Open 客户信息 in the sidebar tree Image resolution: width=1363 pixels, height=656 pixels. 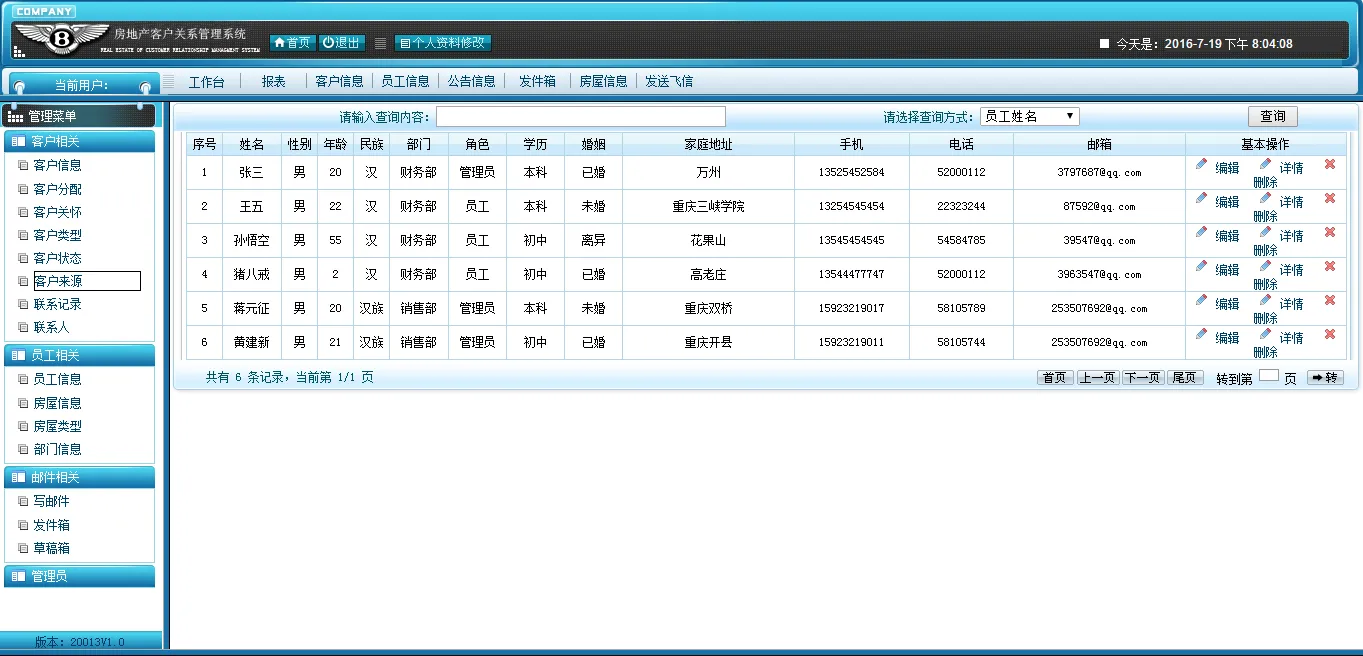(57, 165)
